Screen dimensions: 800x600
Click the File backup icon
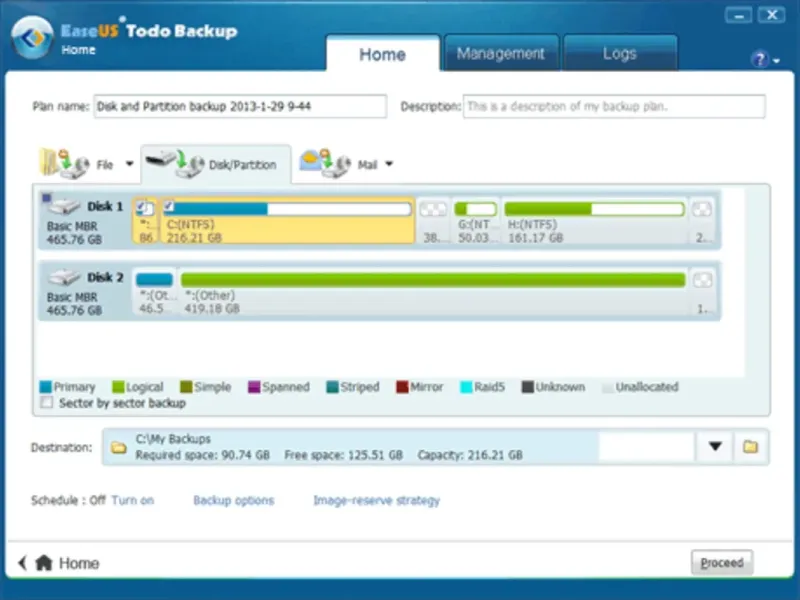64,163
